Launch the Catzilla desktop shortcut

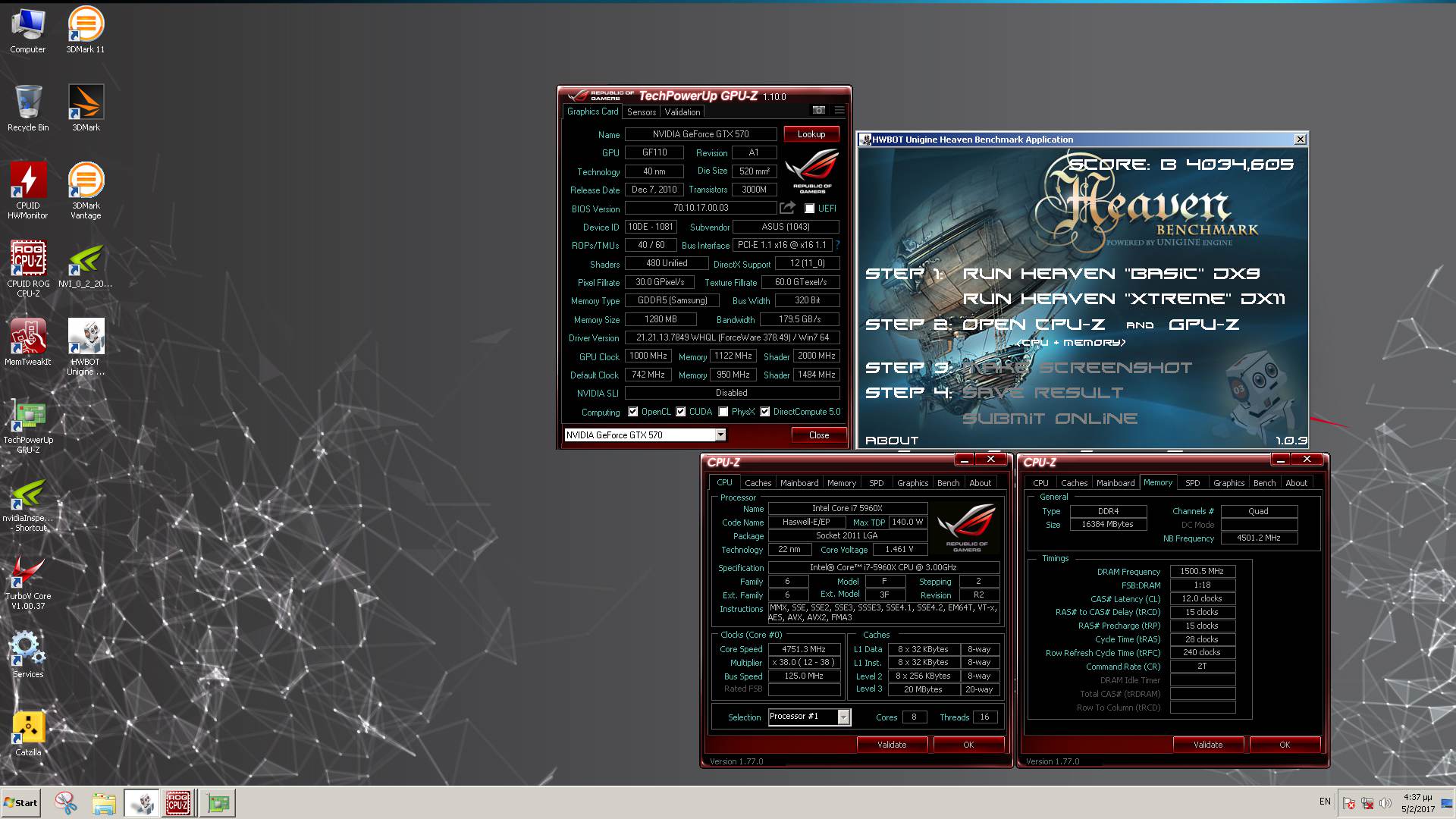click(x=28, y=734)
